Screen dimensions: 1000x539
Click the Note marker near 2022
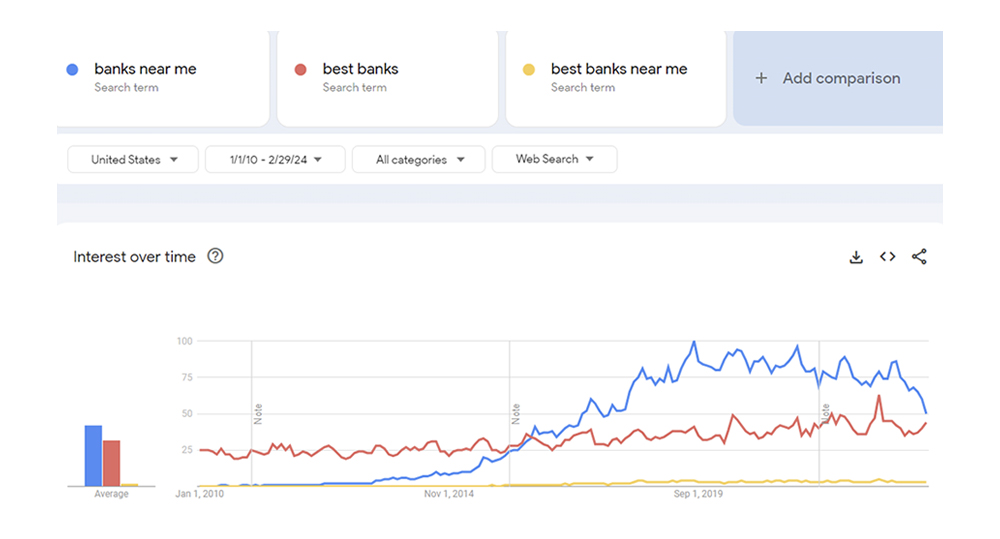(826, 413)
